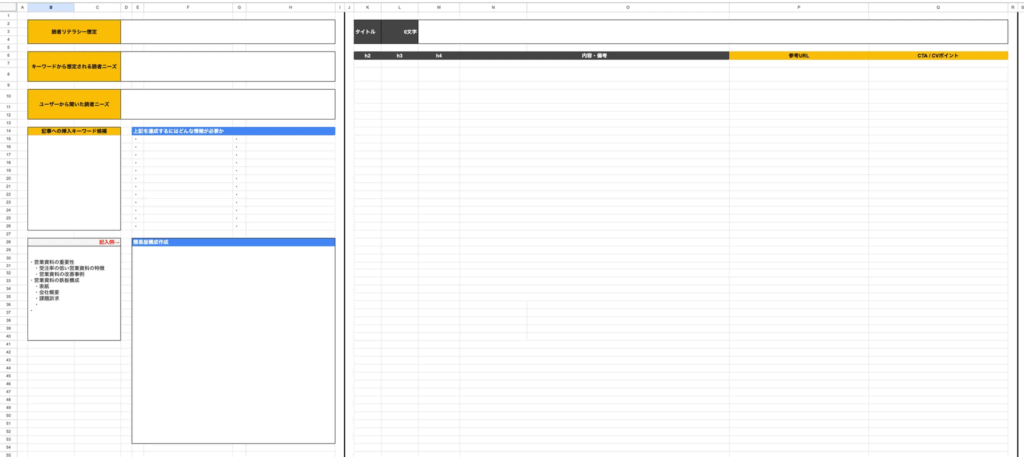Screen dimensions: 1024x457
Task: Click the 上記を達成するにはどんな情報が必要か header
Action: point(233,131)
